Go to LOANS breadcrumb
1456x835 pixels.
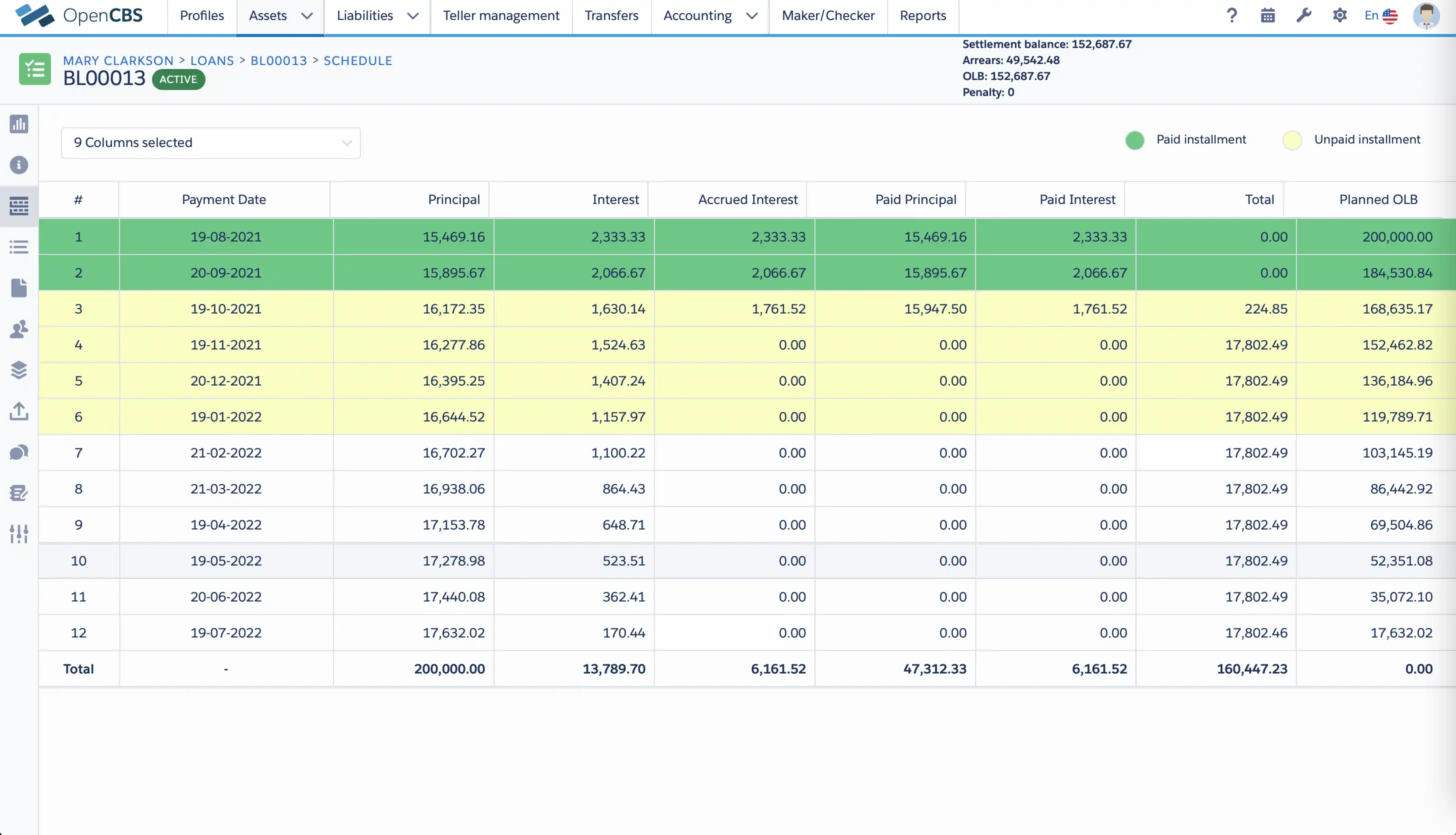212,61
